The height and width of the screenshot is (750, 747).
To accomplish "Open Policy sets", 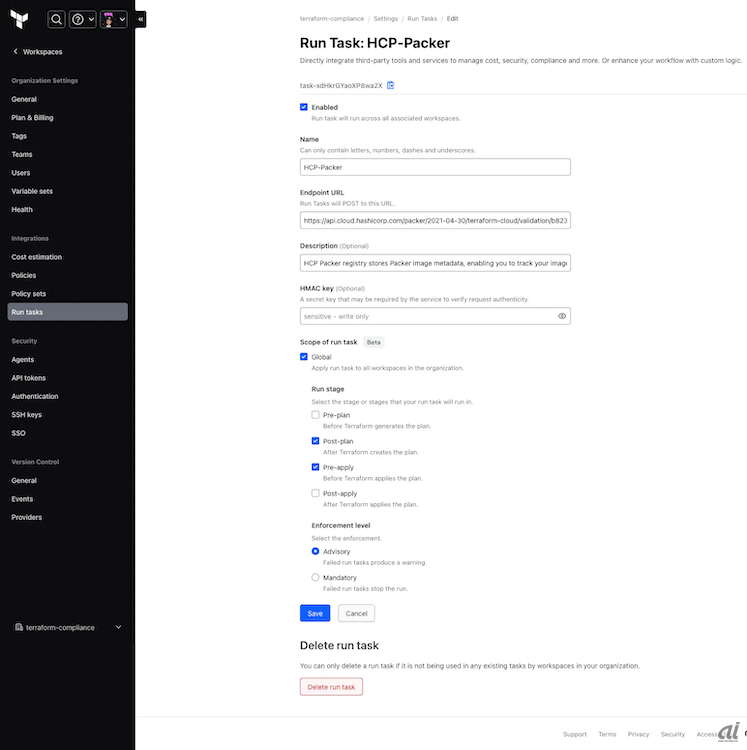I will click(x=29, y=294).
